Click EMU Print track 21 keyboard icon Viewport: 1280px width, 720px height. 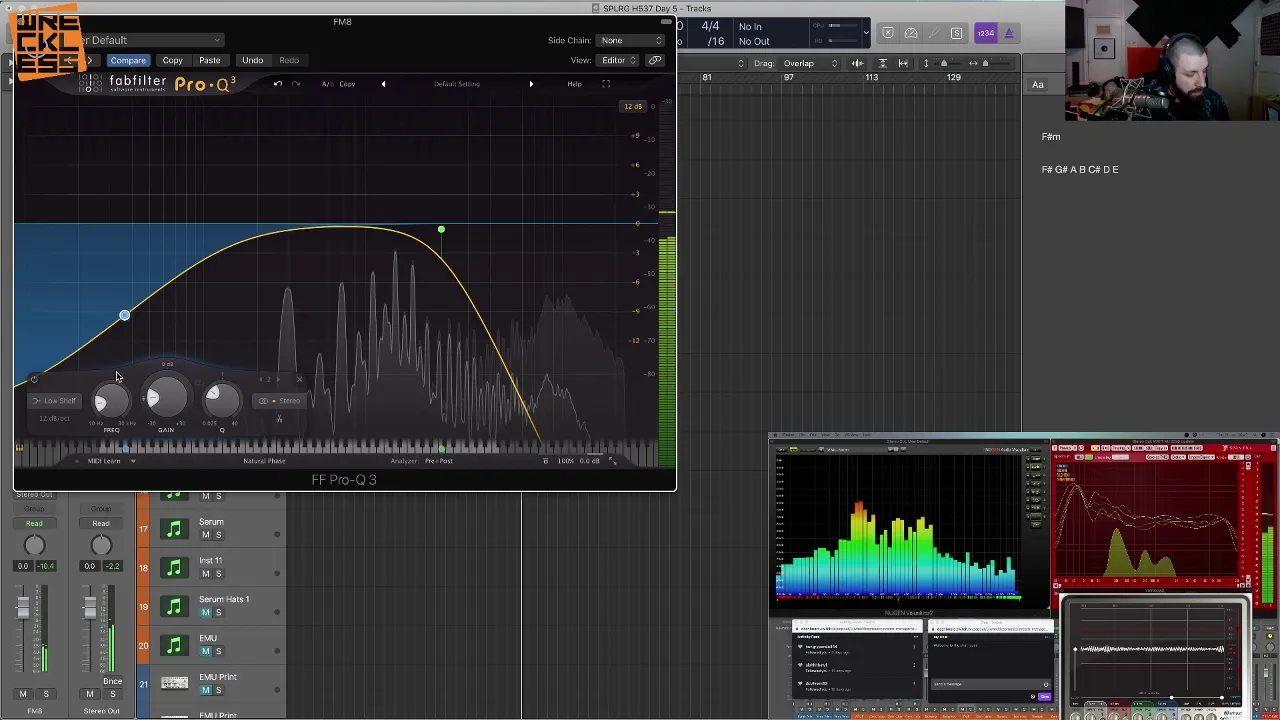click(x=174, y=684)
